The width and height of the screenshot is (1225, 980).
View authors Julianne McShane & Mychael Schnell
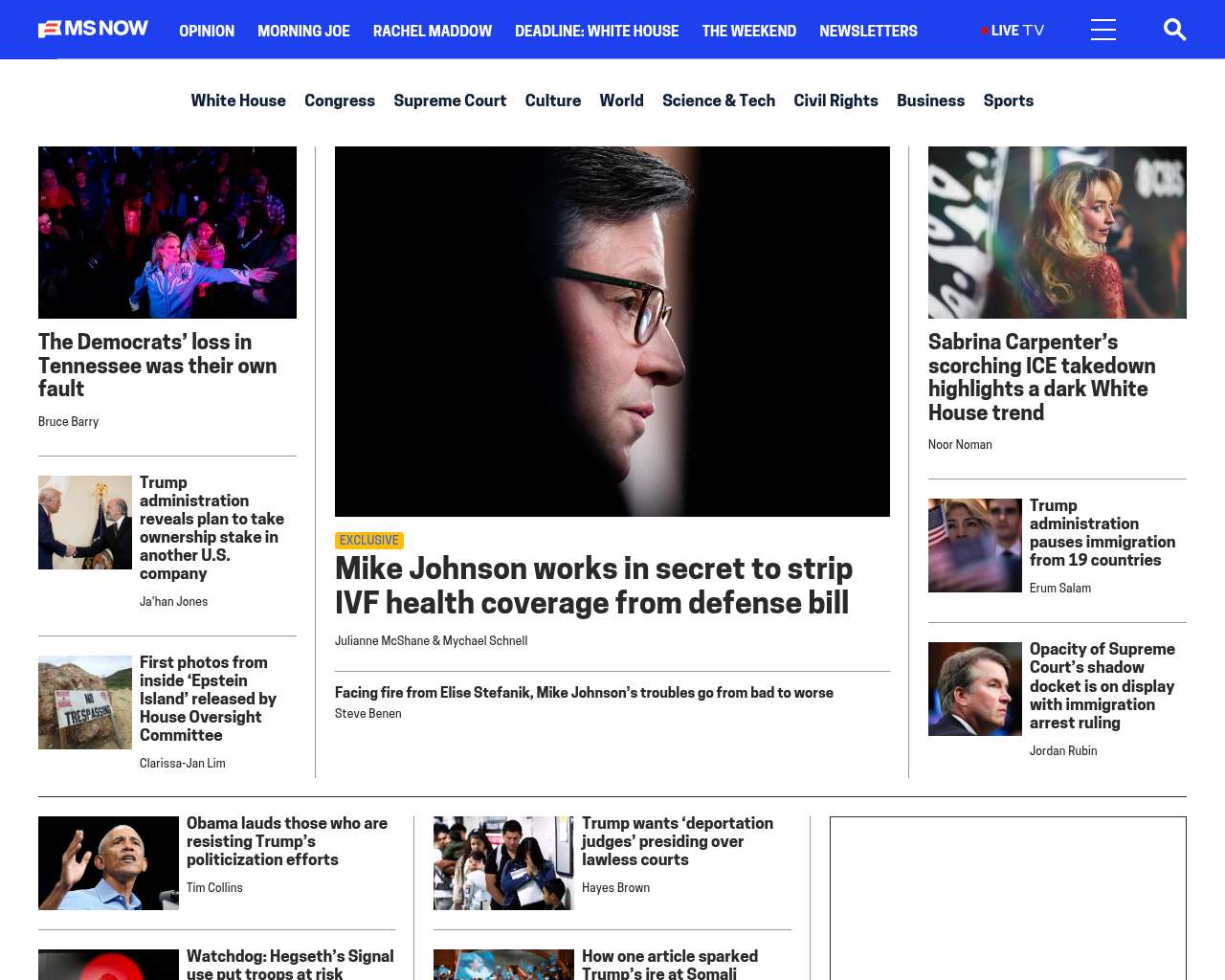(x=431, y=641)
